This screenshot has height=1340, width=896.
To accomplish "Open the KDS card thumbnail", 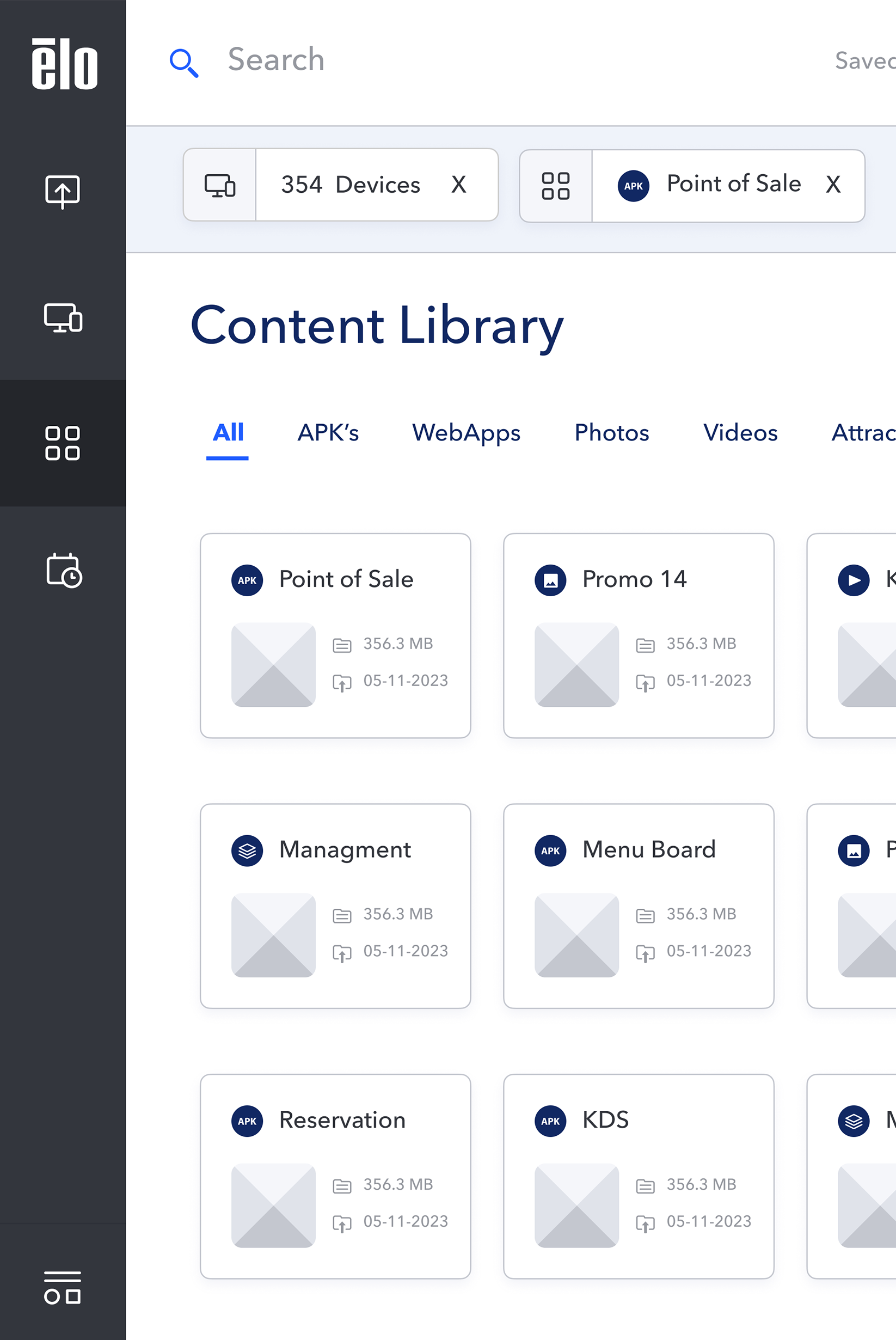I will coord(576,1205).
